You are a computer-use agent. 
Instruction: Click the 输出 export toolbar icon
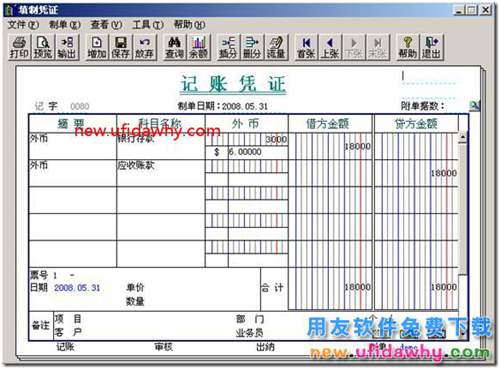tap(67, 47)
